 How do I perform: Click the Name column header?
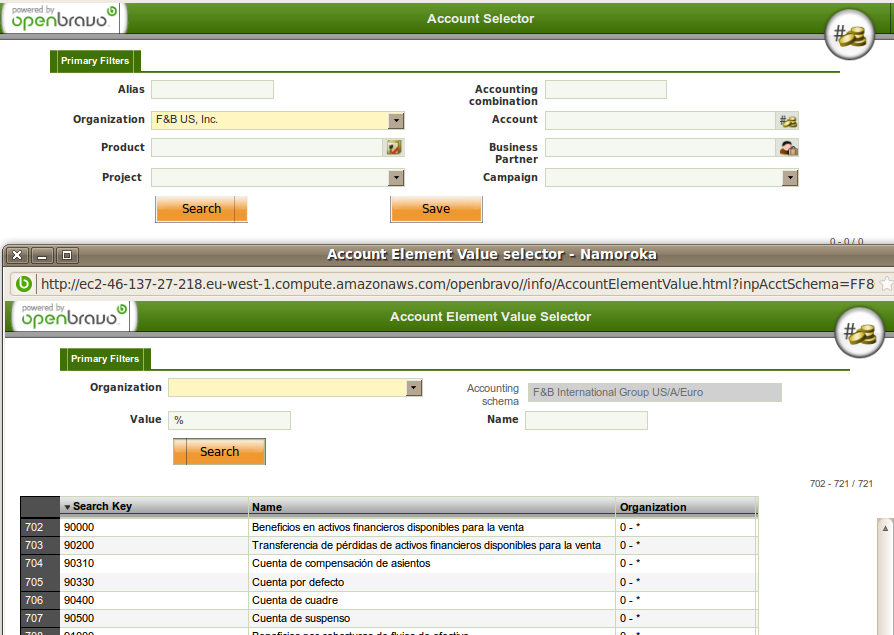pos(432,506)
